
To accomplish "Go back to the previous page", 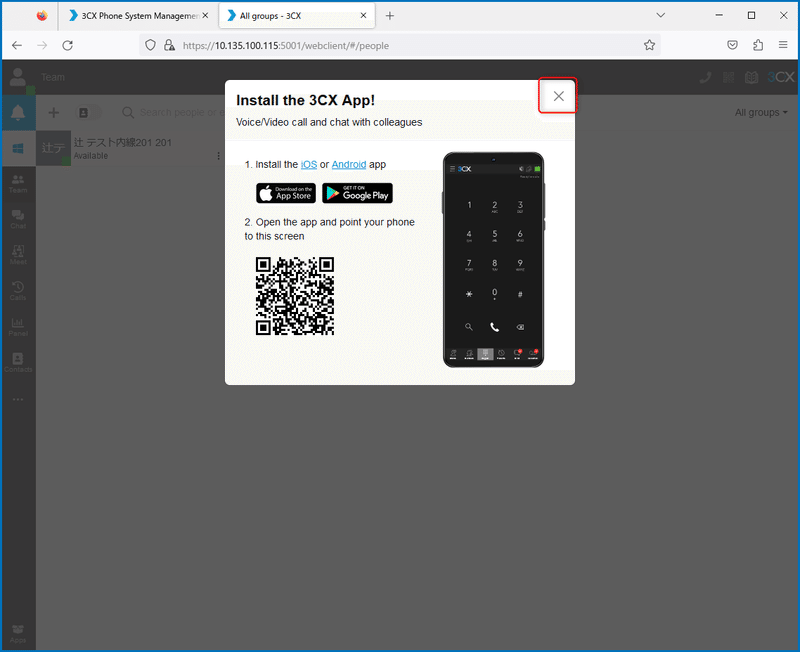I will 17,45.
